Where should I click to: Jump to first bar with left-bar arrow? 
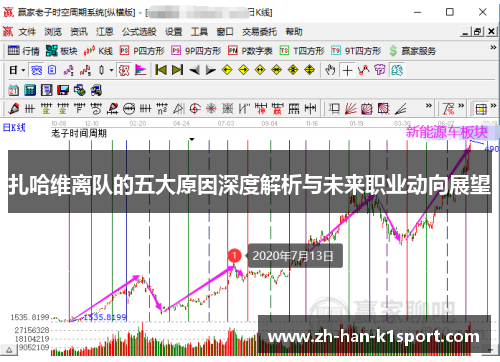pos(161,70)
